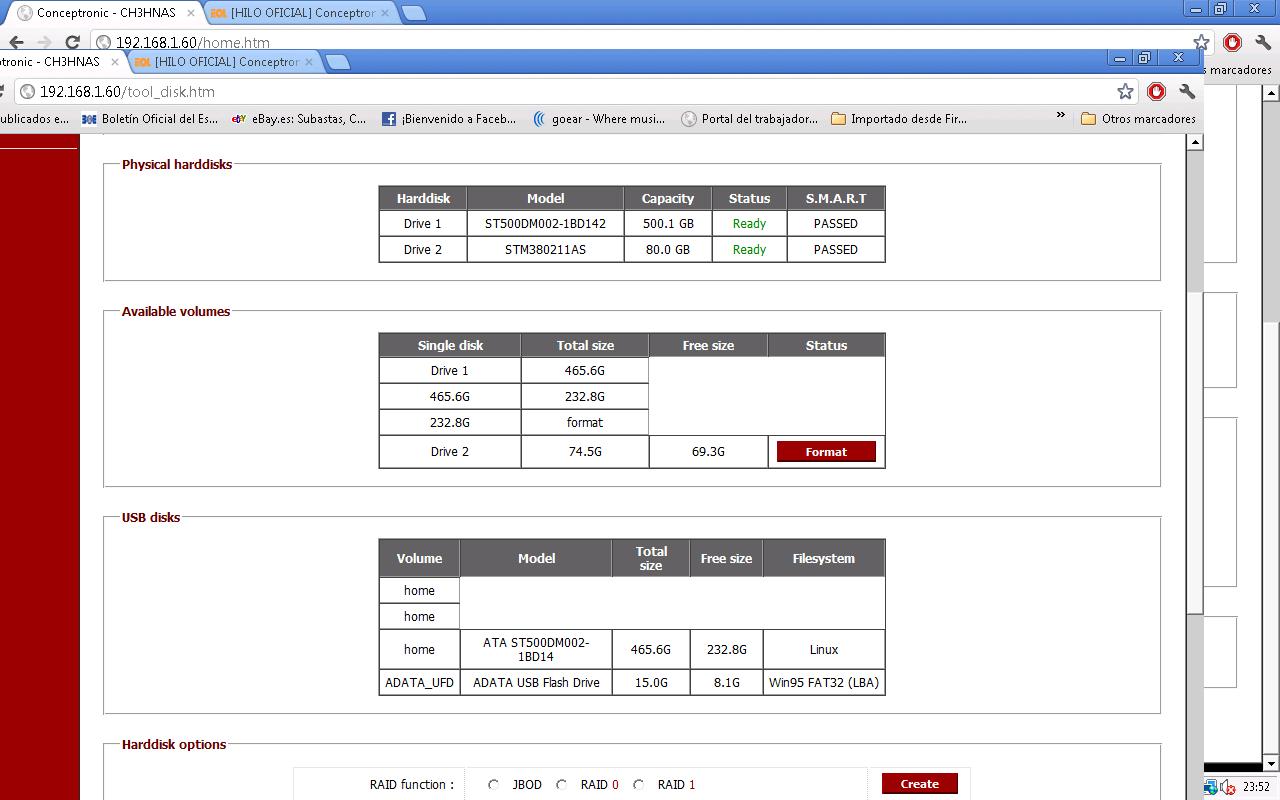
Task: Click the RAID function label
Action: coord(412,785)
